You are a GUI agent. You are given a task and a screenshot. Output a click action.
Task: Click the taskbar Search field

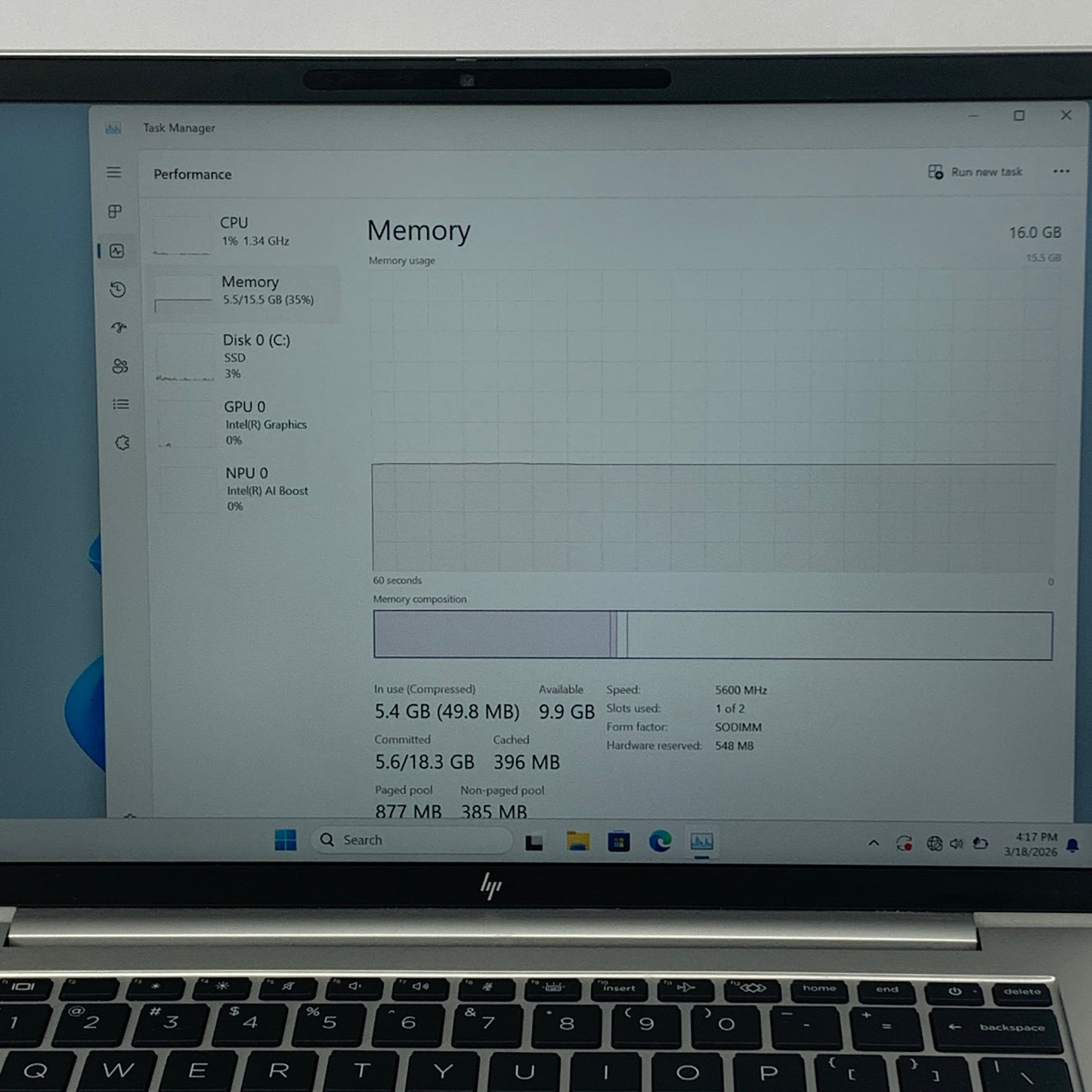coord(412,840)
